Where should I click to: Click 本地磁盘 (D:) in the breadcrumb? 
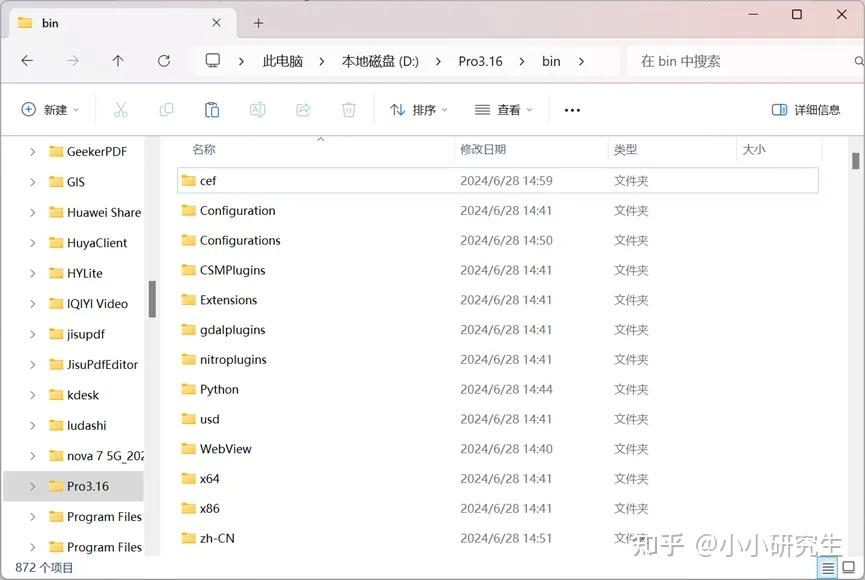(x=380, y=61)
